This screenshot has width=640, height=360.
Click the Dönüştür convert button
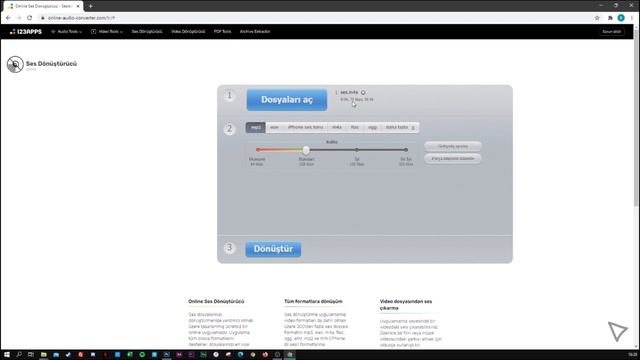(x=273, y=249)
